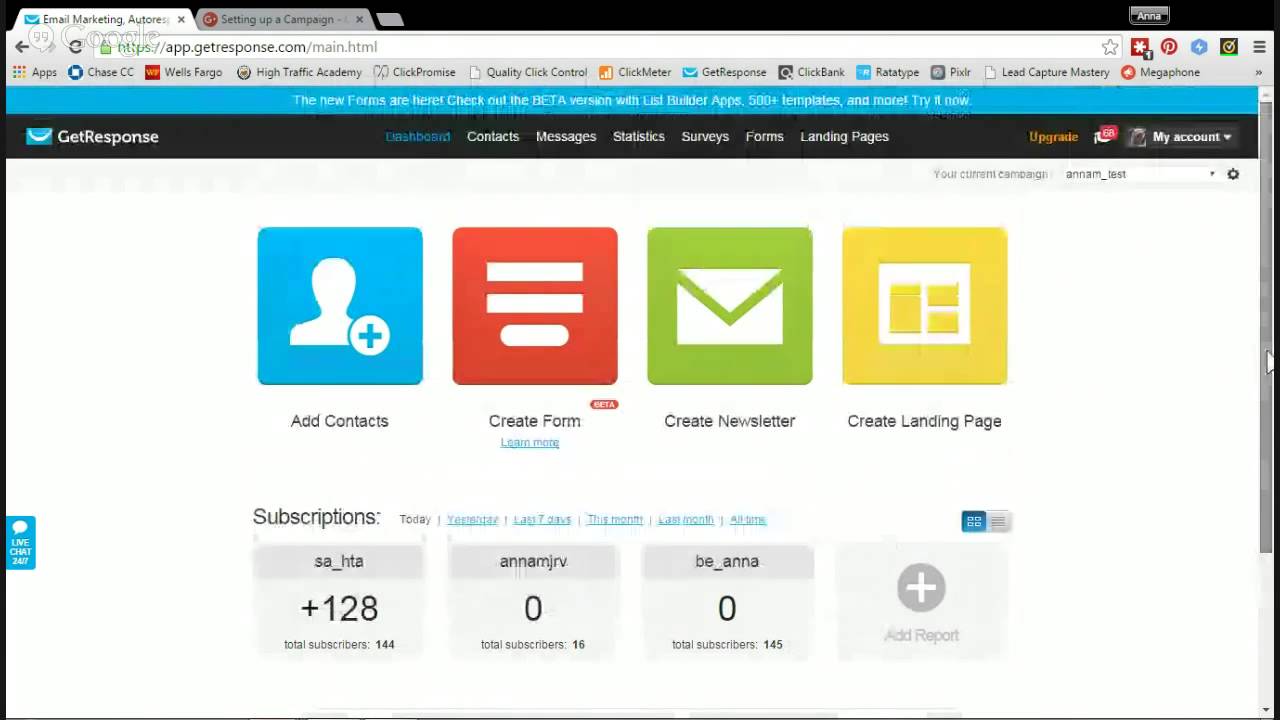This screenshot has width=1280, height=720.
Task: Open the Forms menu
Action: coord(765,137)
